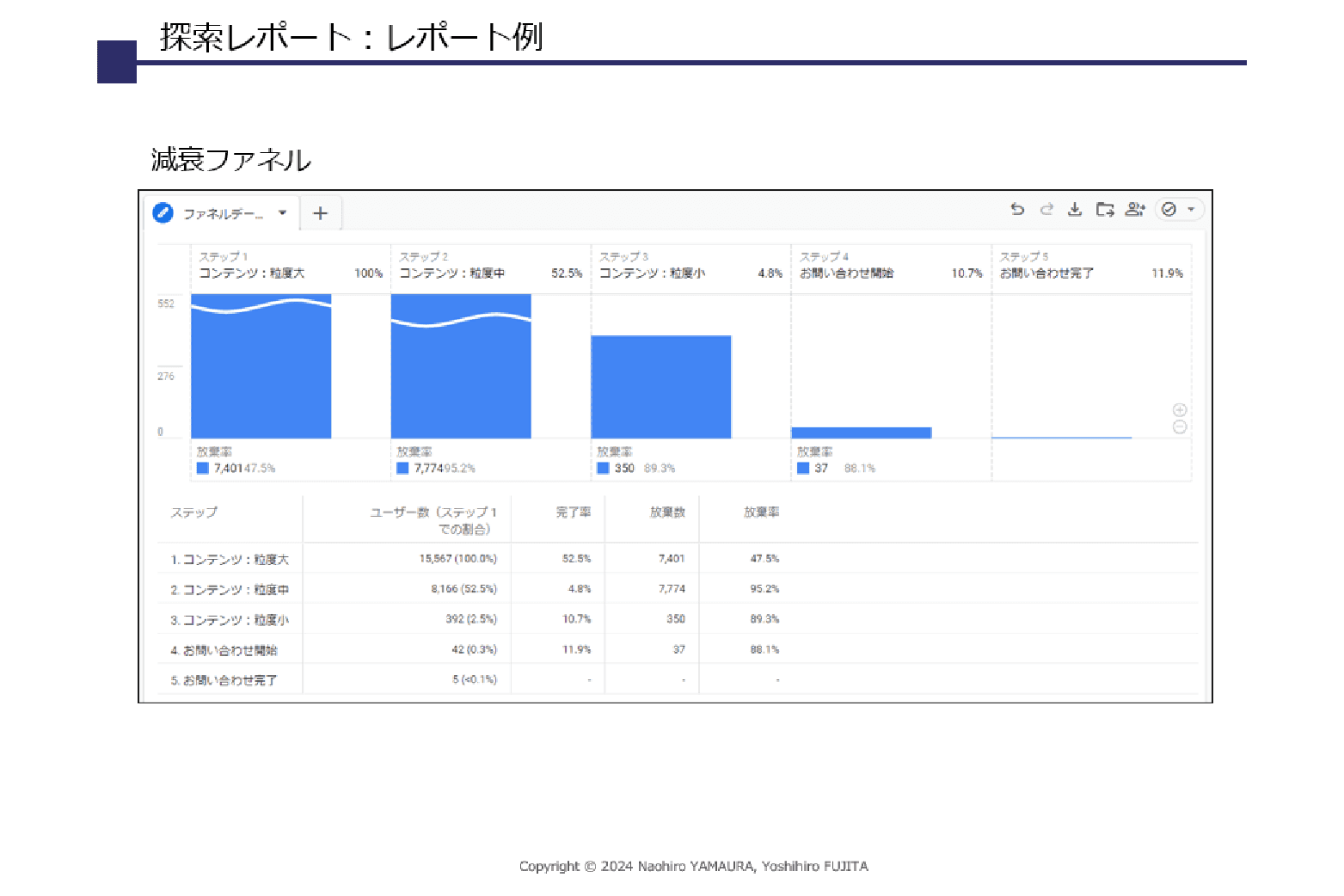1344x896 pixels.
Task: Click the share exploration folder icon
Action: pos(1105,209)
